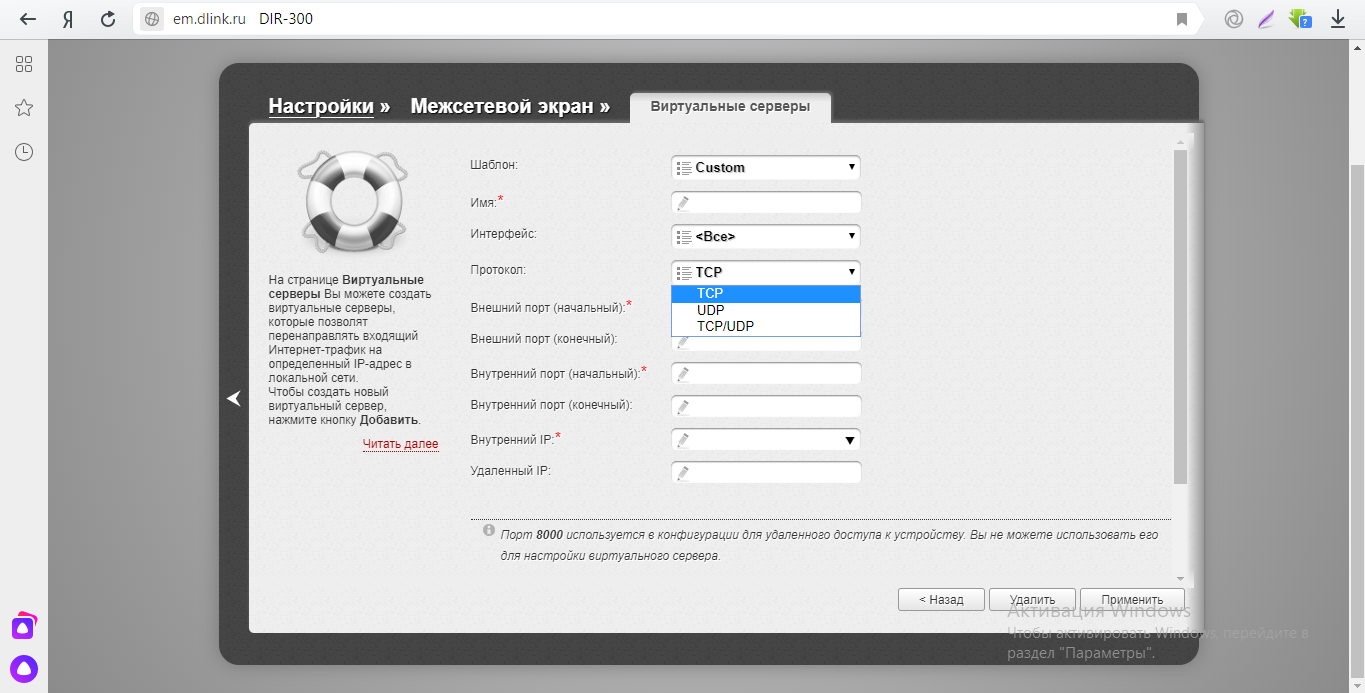The width and height of the screenshot is (1365, 693).
Task: Click the browser back arrow
Action: coord(29,19)
